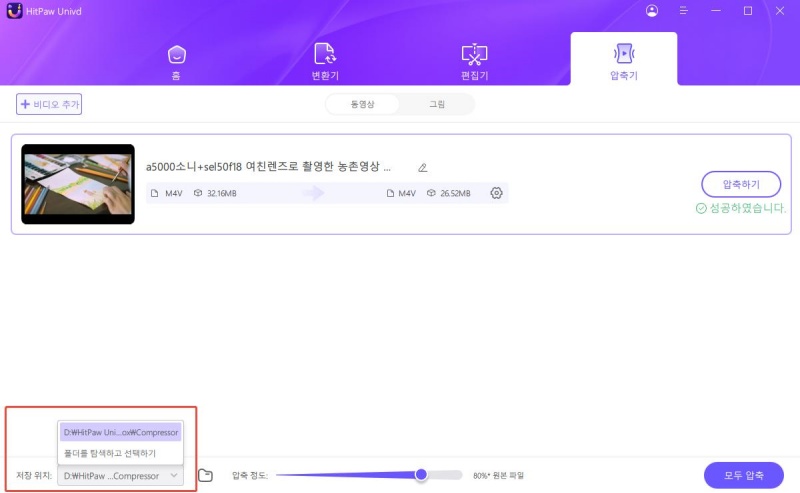Image resolution: width=800 pixels, height=493 pixels.
Task: Close the HitPaw Univd window
Action: point(780,11)
